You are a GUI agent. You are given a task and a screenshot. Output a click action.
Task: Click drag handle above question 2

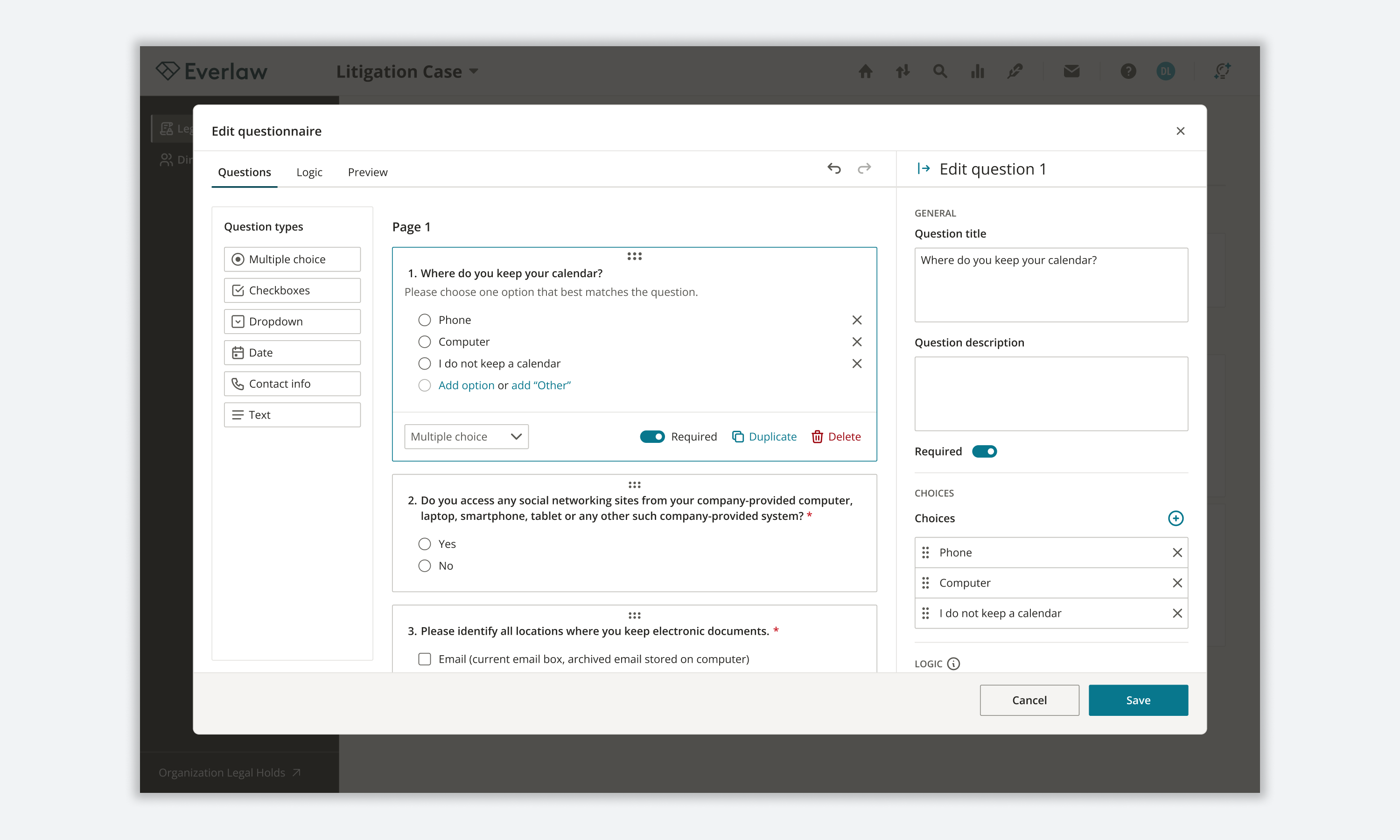coord(634,484)
